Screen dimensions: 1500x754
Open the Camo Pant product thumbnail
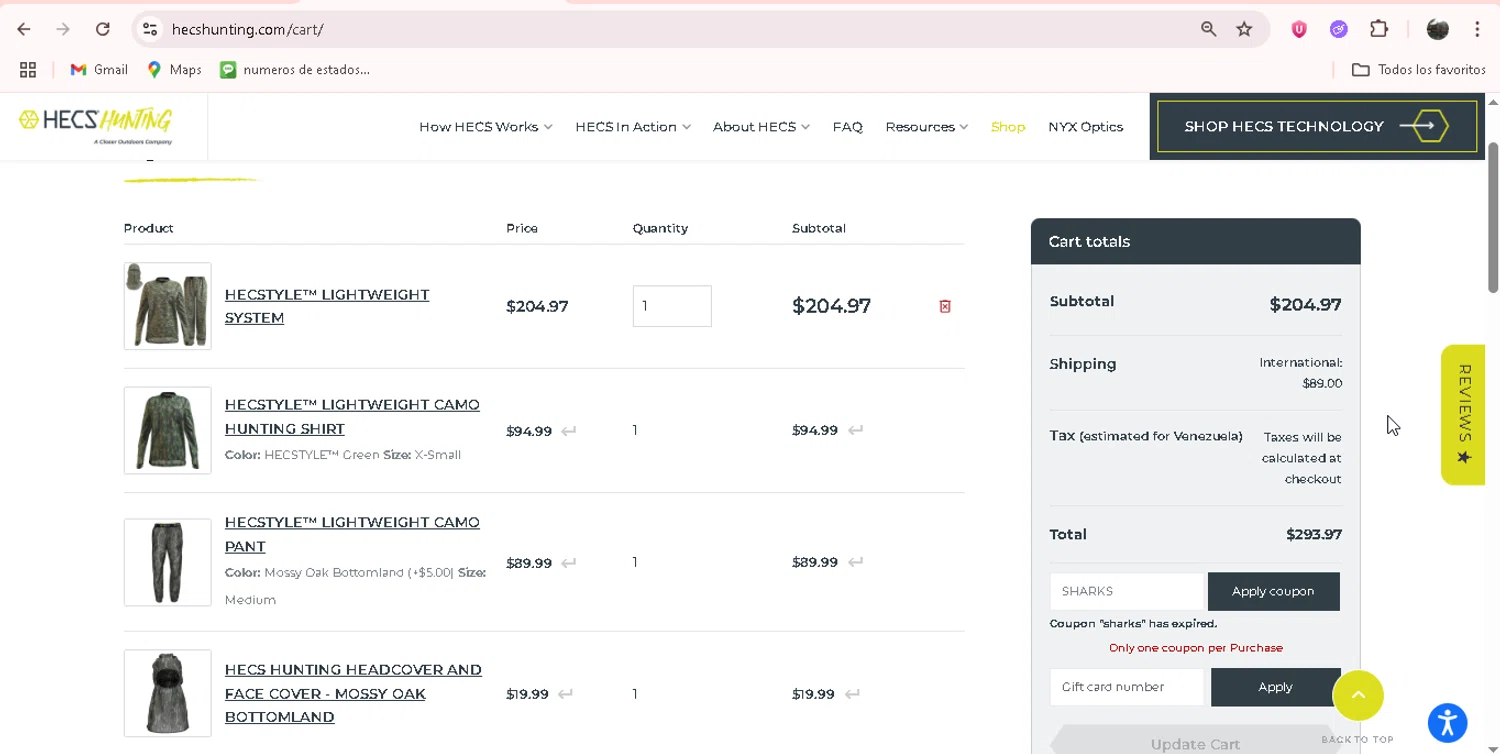coord(167,562)
